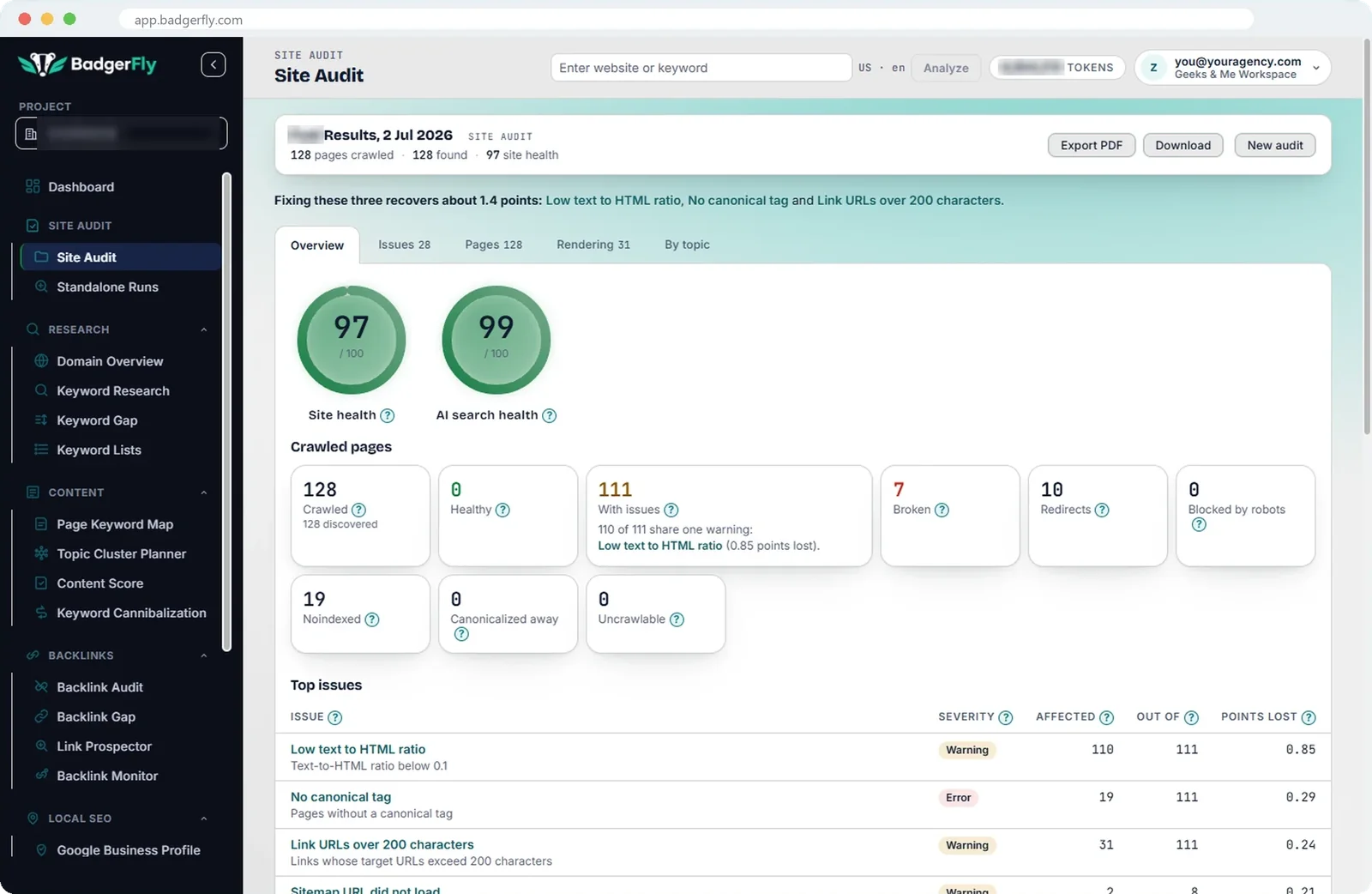This screenshot has width=1372, height=894.
Task: Click the help icon beside Broken
Action: tap(942, 510)
